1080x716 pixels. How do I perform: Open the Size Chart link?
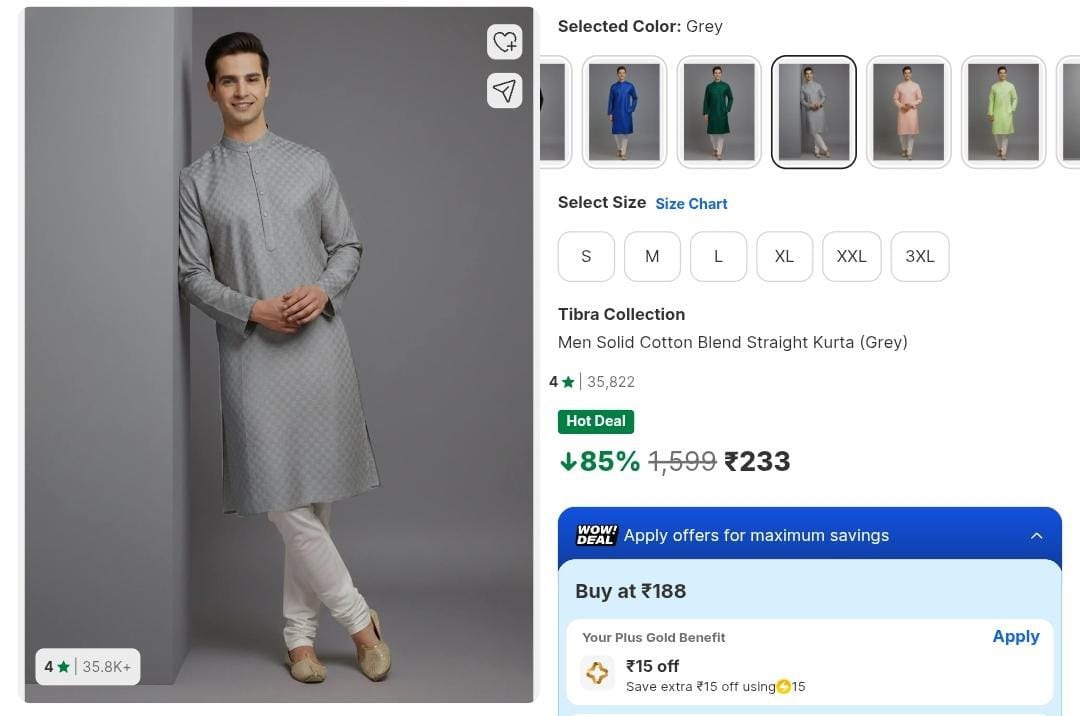tap(691, 204)
